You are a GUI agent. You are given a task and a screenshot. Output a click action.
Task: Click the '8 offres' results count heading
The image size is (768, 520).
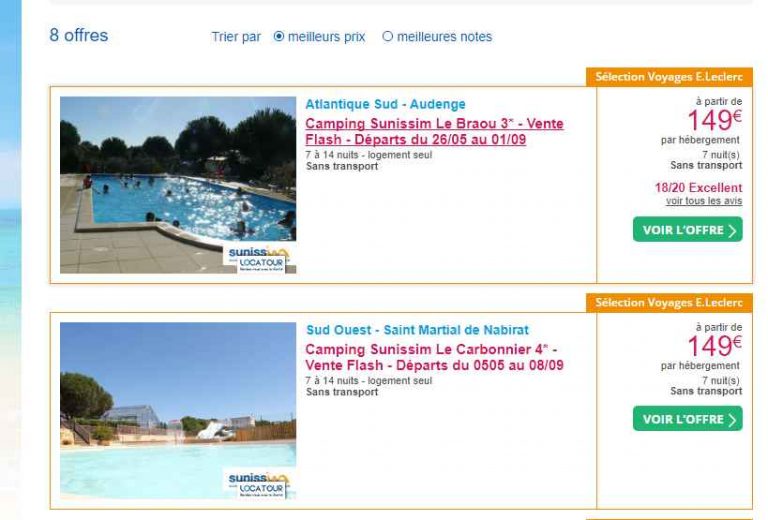click(x=79, y=36)
